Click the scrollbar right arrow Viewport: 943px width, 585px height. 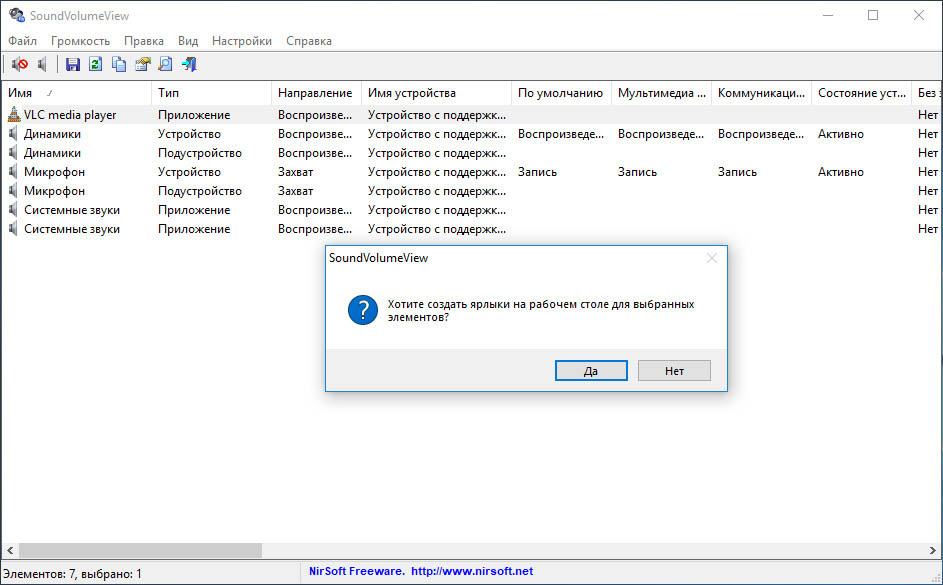click(933, 550)
